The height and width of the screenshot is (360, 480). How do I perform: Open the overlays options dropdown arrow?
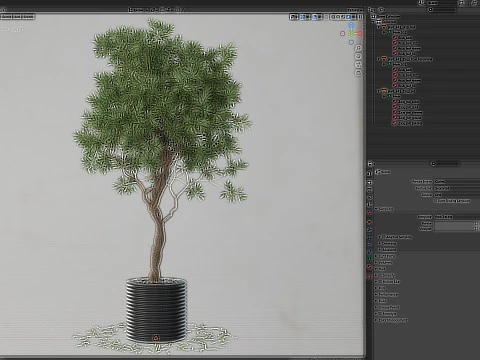319,17
